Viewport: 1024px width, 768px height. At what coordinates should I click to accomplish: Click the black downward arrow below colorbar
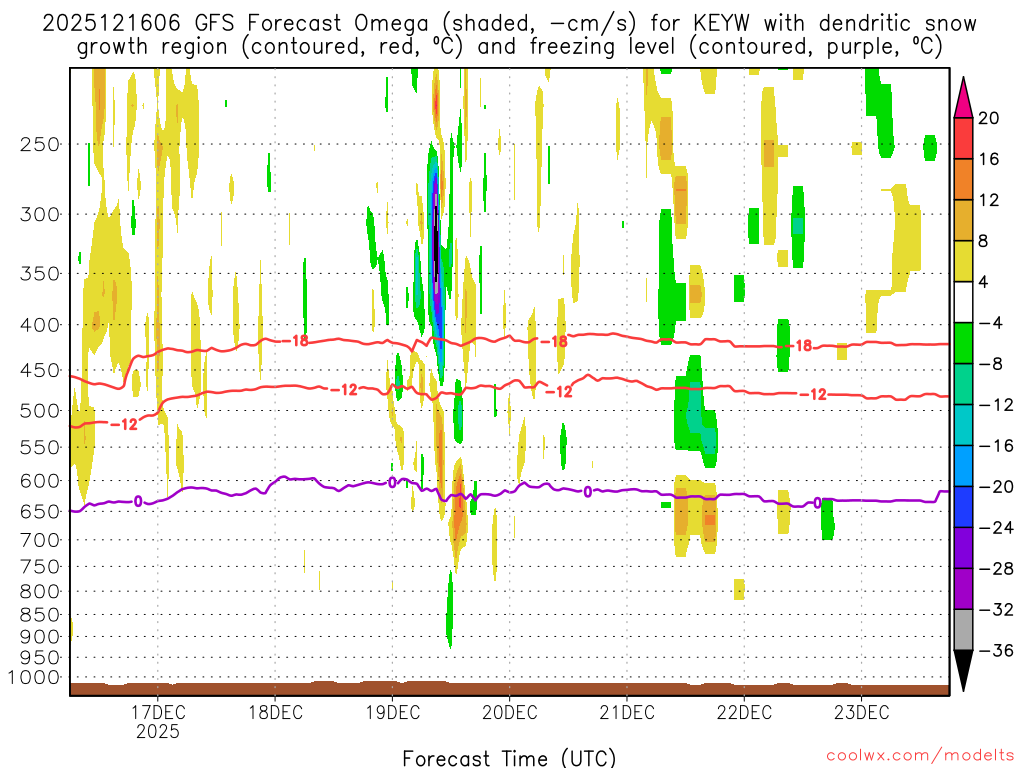[963, 671]
